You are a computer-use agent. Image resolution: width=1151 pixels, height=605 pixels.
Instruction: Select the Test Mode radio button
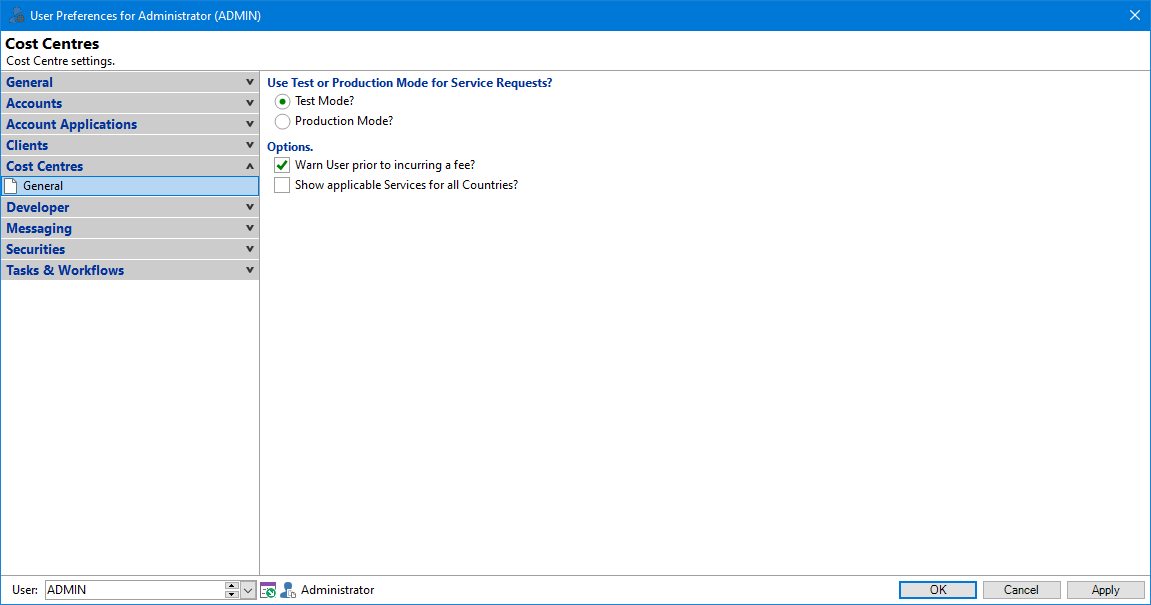pos(282,101)
